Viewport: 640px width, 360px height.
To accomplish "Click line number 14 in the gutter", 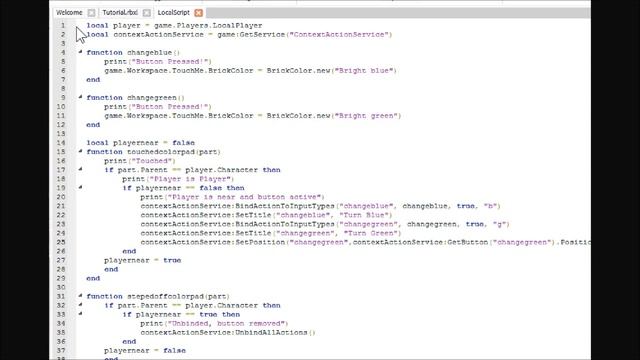I will (x=61, y=143).
